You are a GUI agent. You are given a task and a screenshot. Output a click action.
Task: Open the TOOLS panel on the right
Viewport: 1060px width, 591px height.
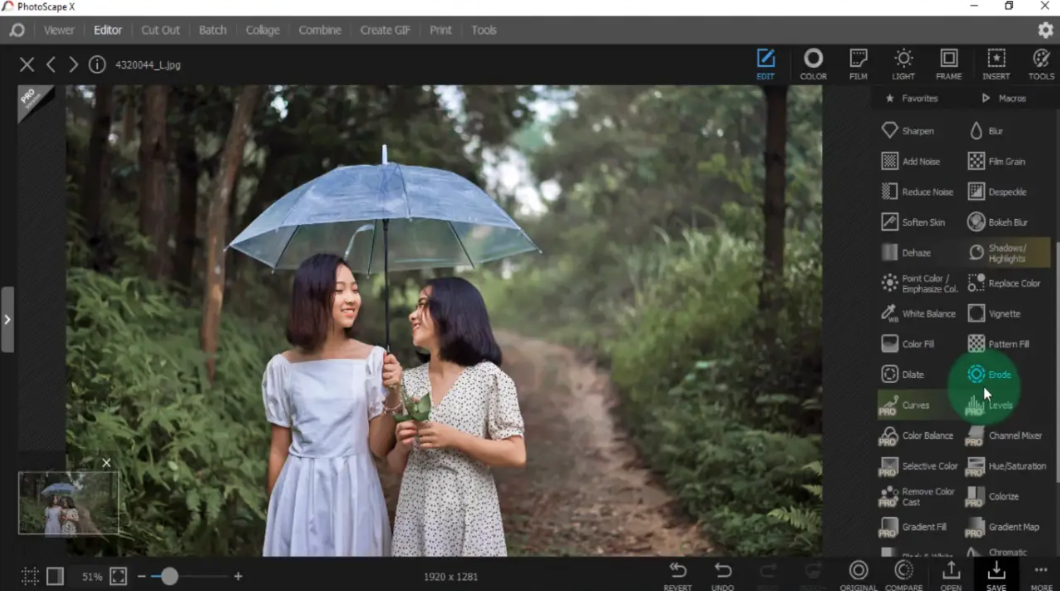pyautogui.click(x=1041, y=64)
